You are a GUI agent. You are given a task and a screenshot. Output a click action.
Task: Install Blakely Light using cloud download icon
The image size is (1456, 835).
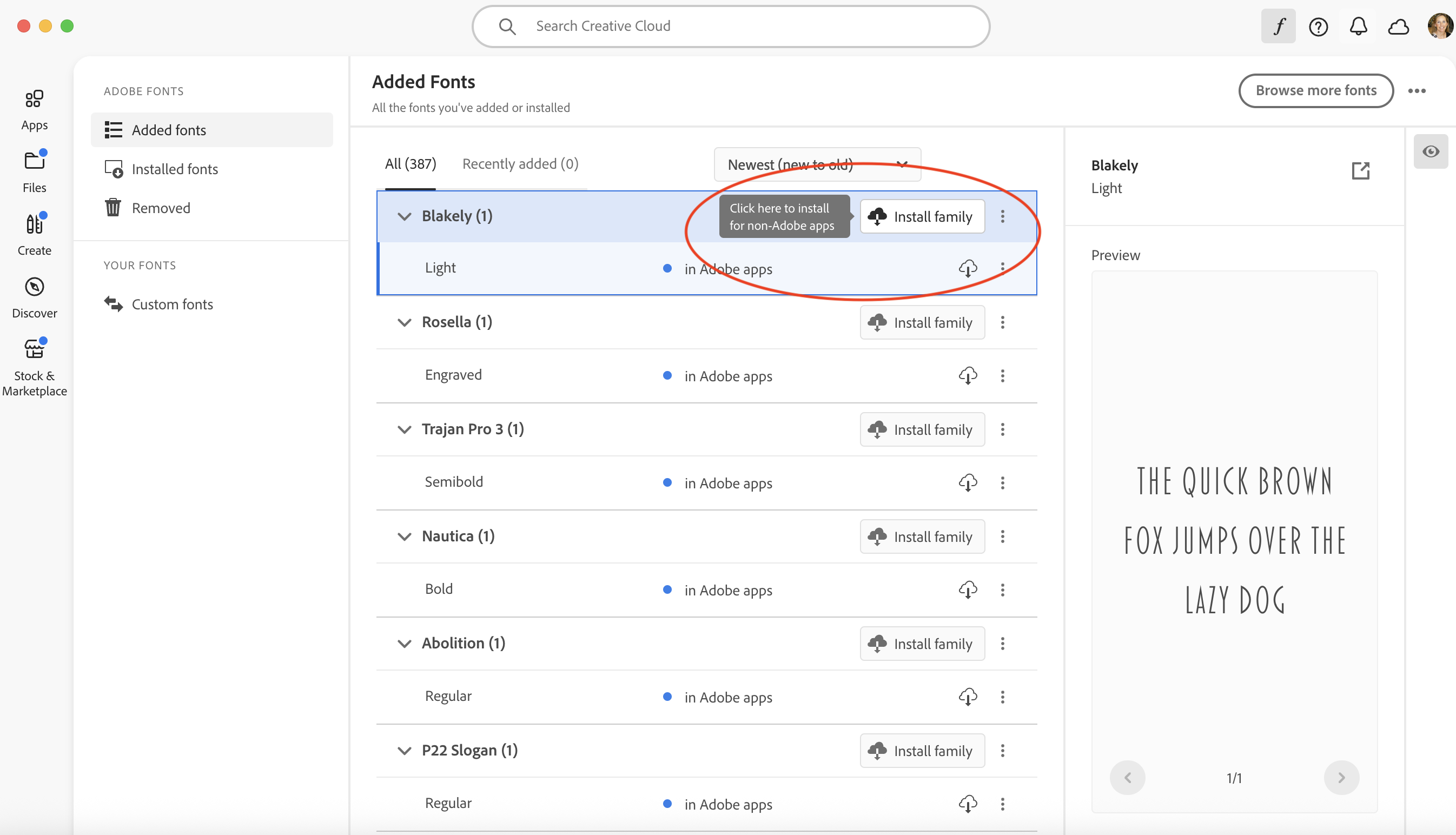click(x=968, y=268)
